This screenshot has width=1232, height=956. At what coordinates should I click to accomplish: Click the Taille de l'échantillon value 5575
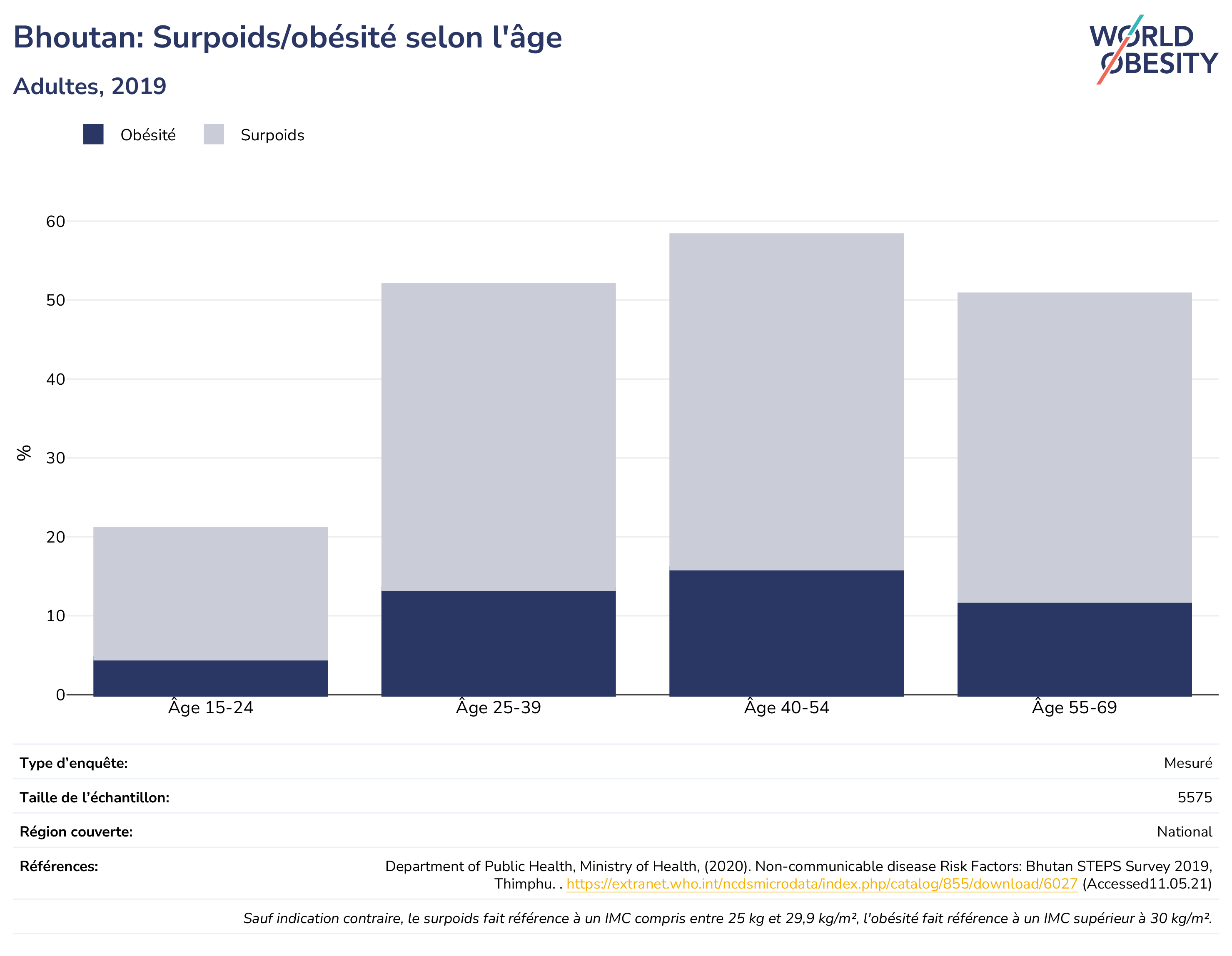1195,797
